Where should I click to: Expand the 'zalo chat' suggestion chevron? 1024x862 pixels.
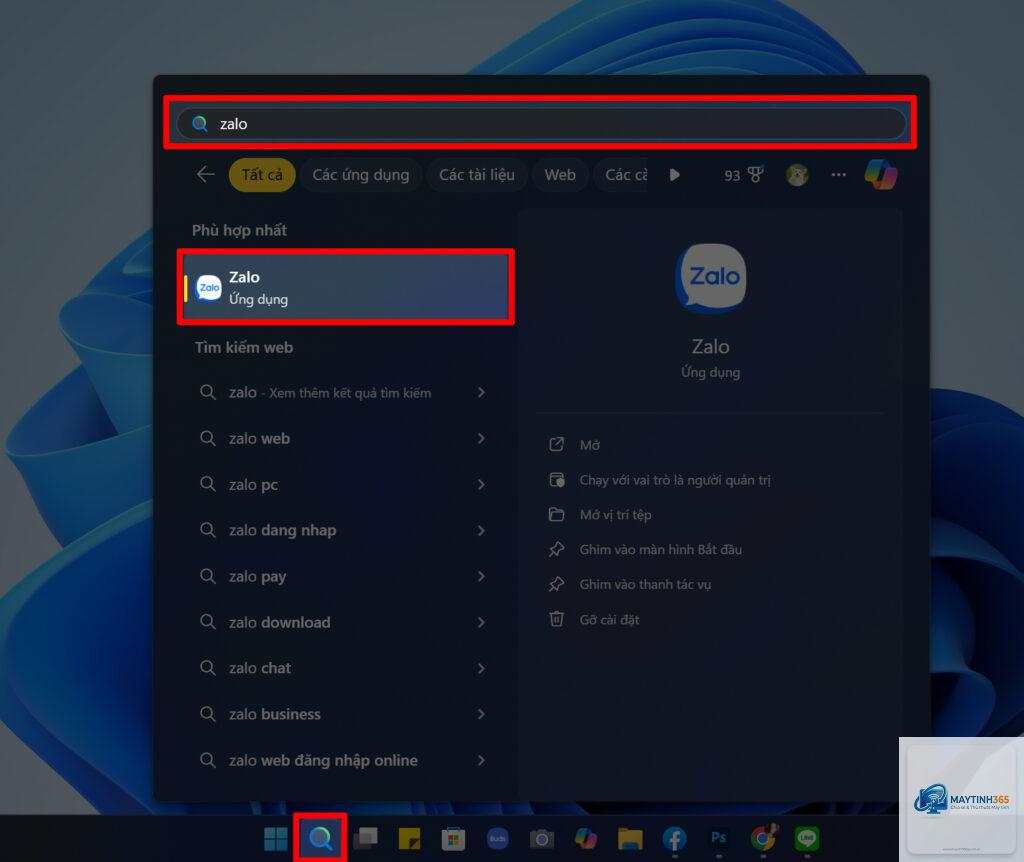(481, 668)
